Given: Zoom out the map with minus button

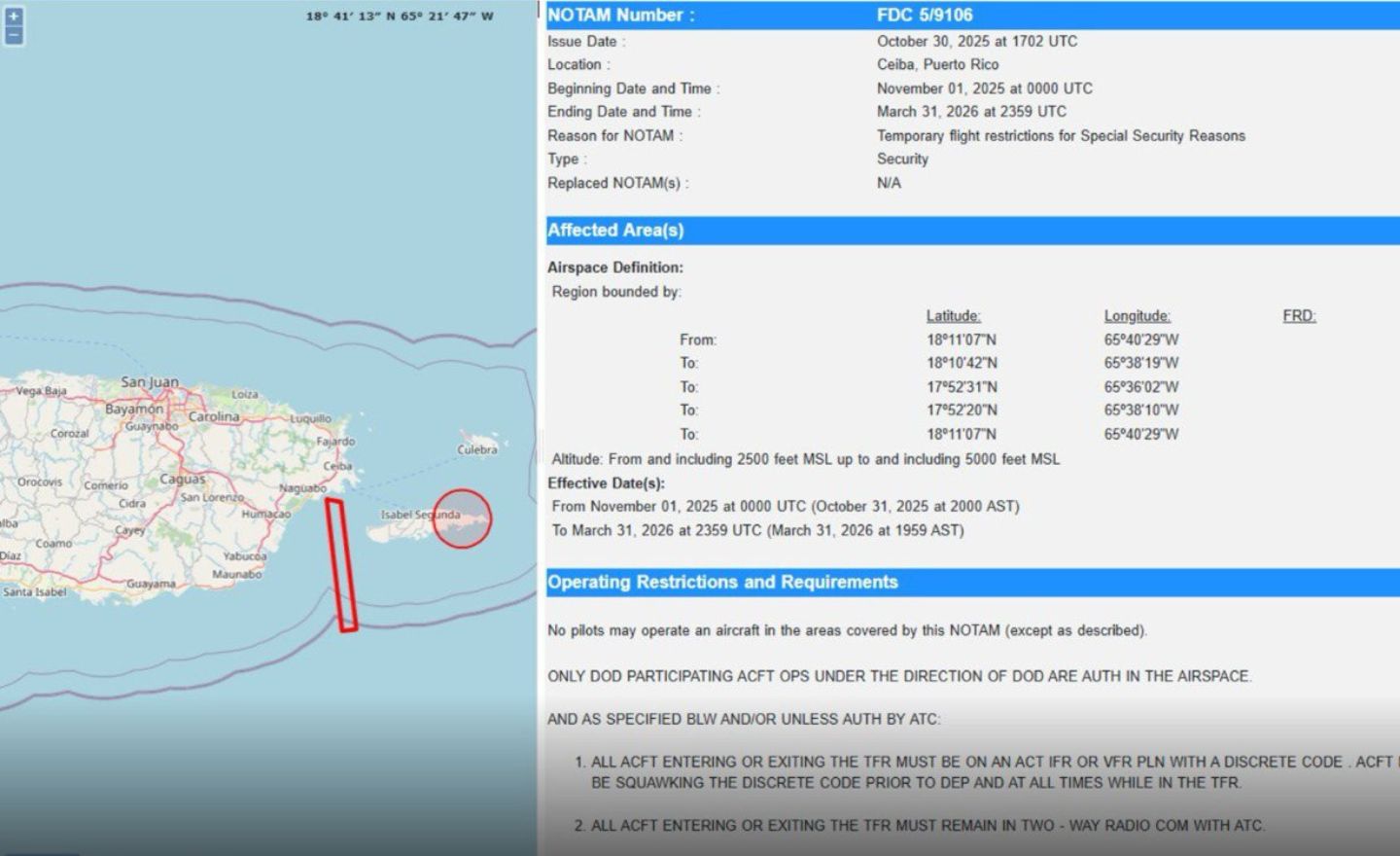Looking at the screenshot, I should pos(14,35).
